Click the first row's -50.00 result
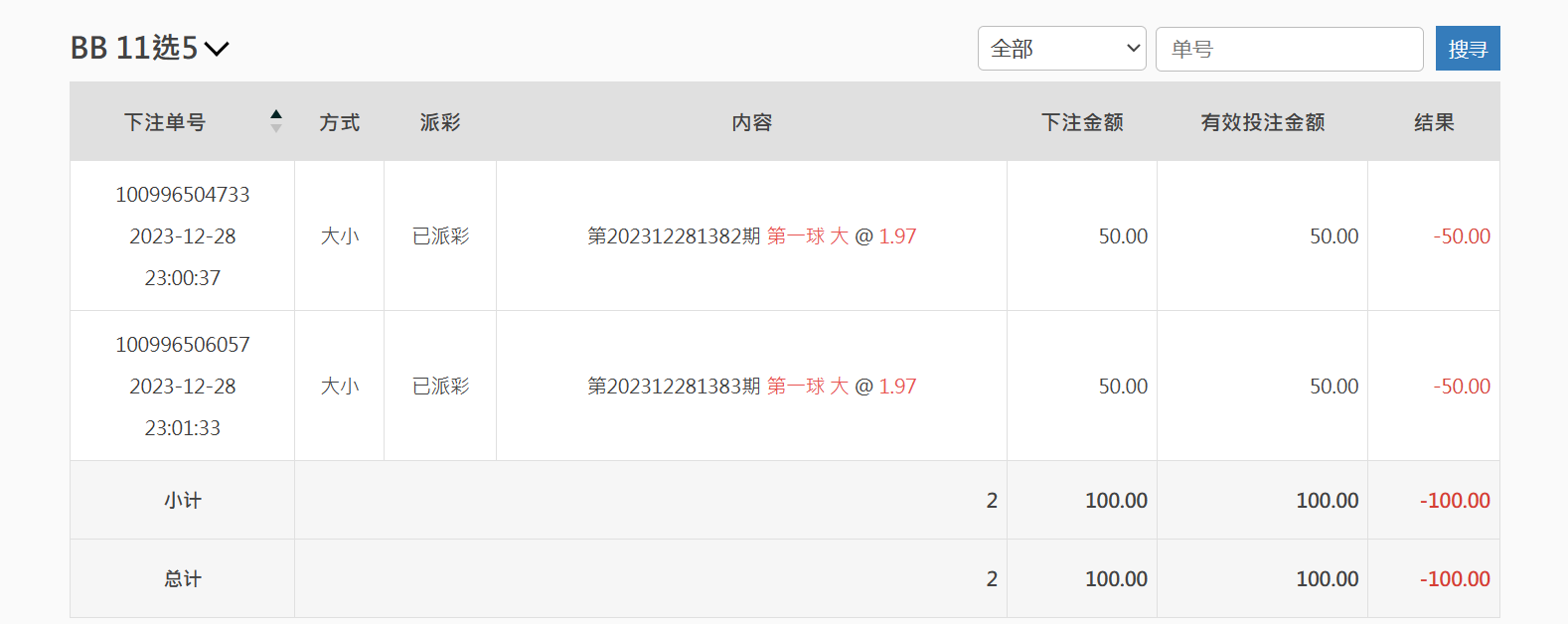 (1461, 236)
